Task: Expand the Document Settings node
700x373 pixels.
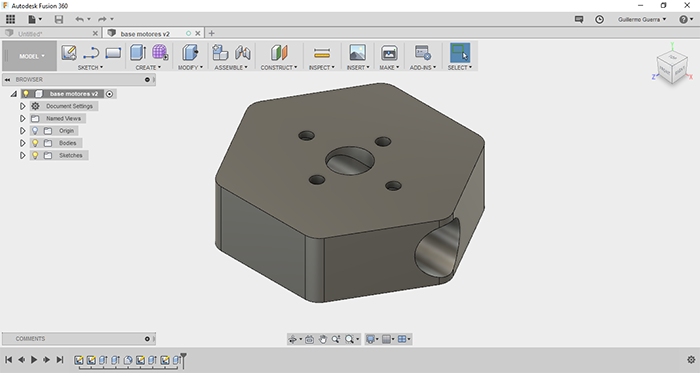Action: click(22, 106)
